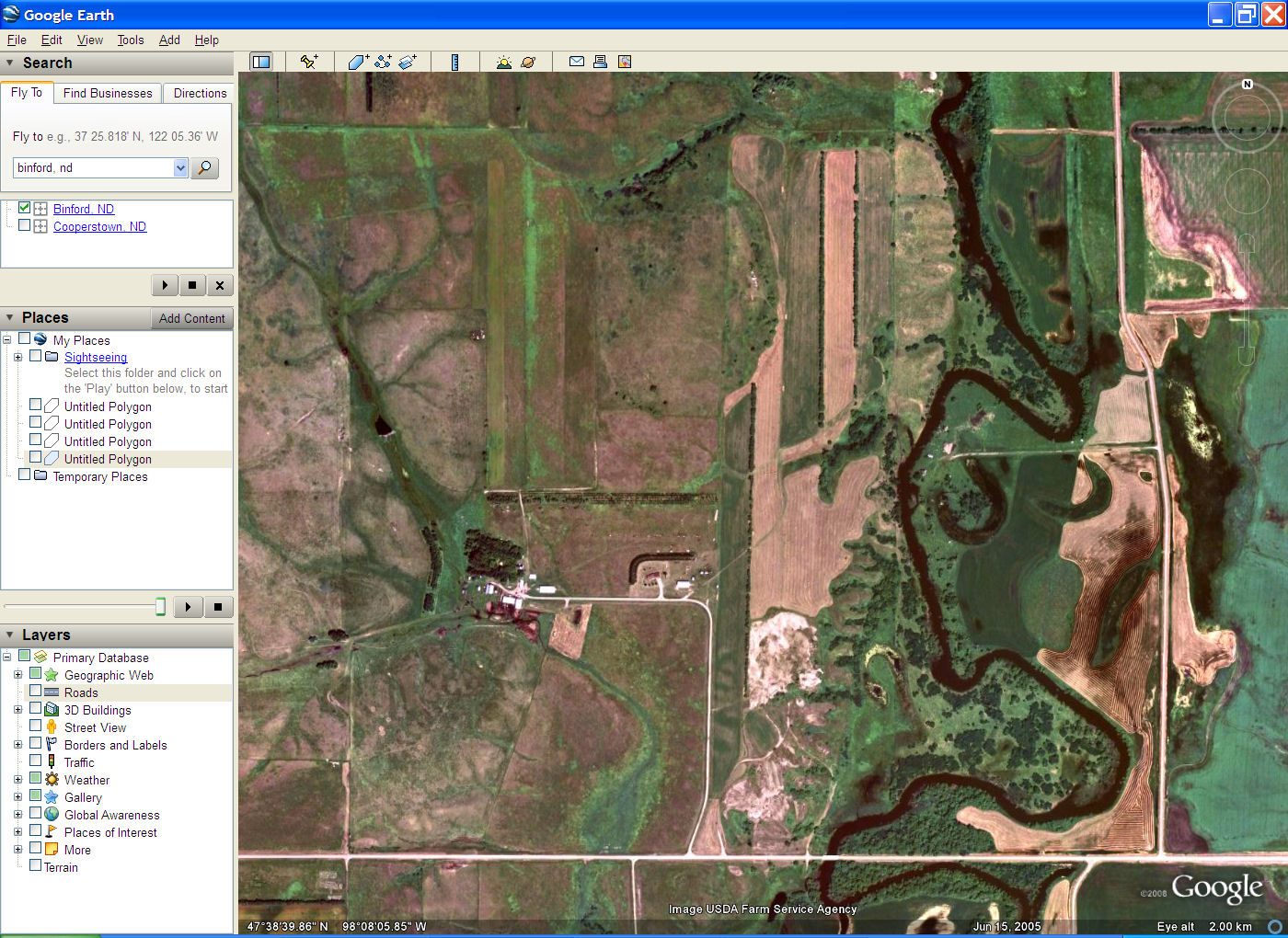Enable the Terrain layer checkbox
The width and height of the screenshot is (1288, 938).
coord(35,865)
